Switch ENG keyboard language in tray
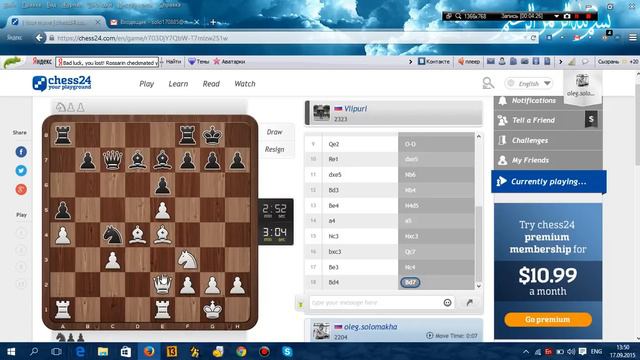Image resolution: width=640 pixels, height=360 pixels. [596, 351]
